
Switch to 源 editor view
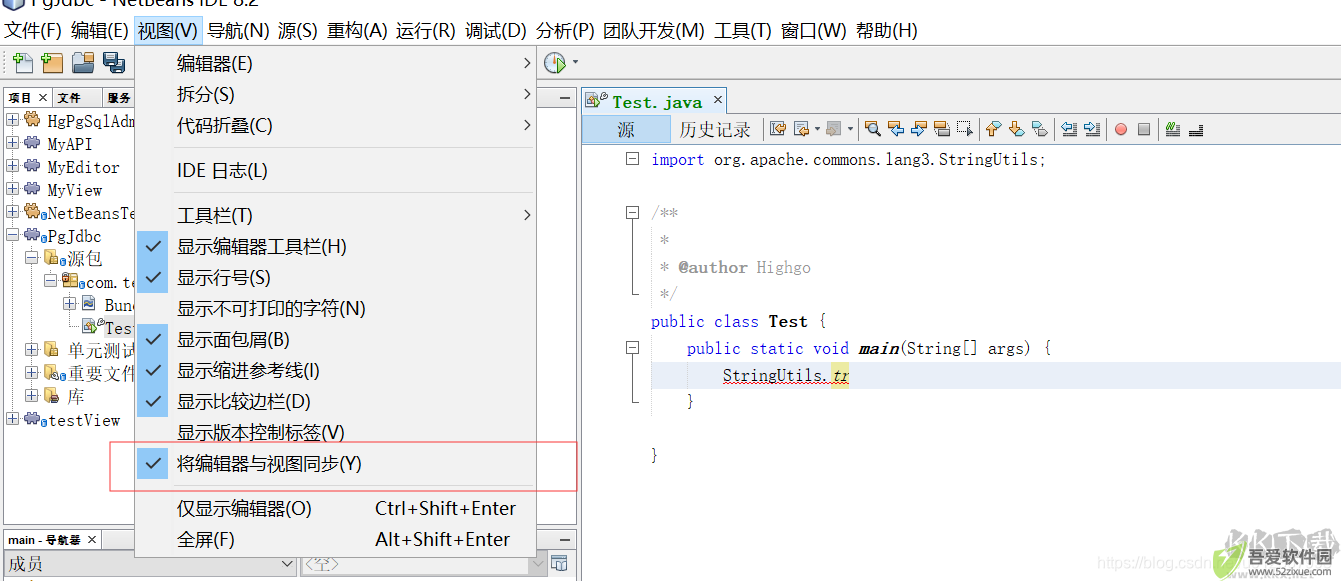626,130
